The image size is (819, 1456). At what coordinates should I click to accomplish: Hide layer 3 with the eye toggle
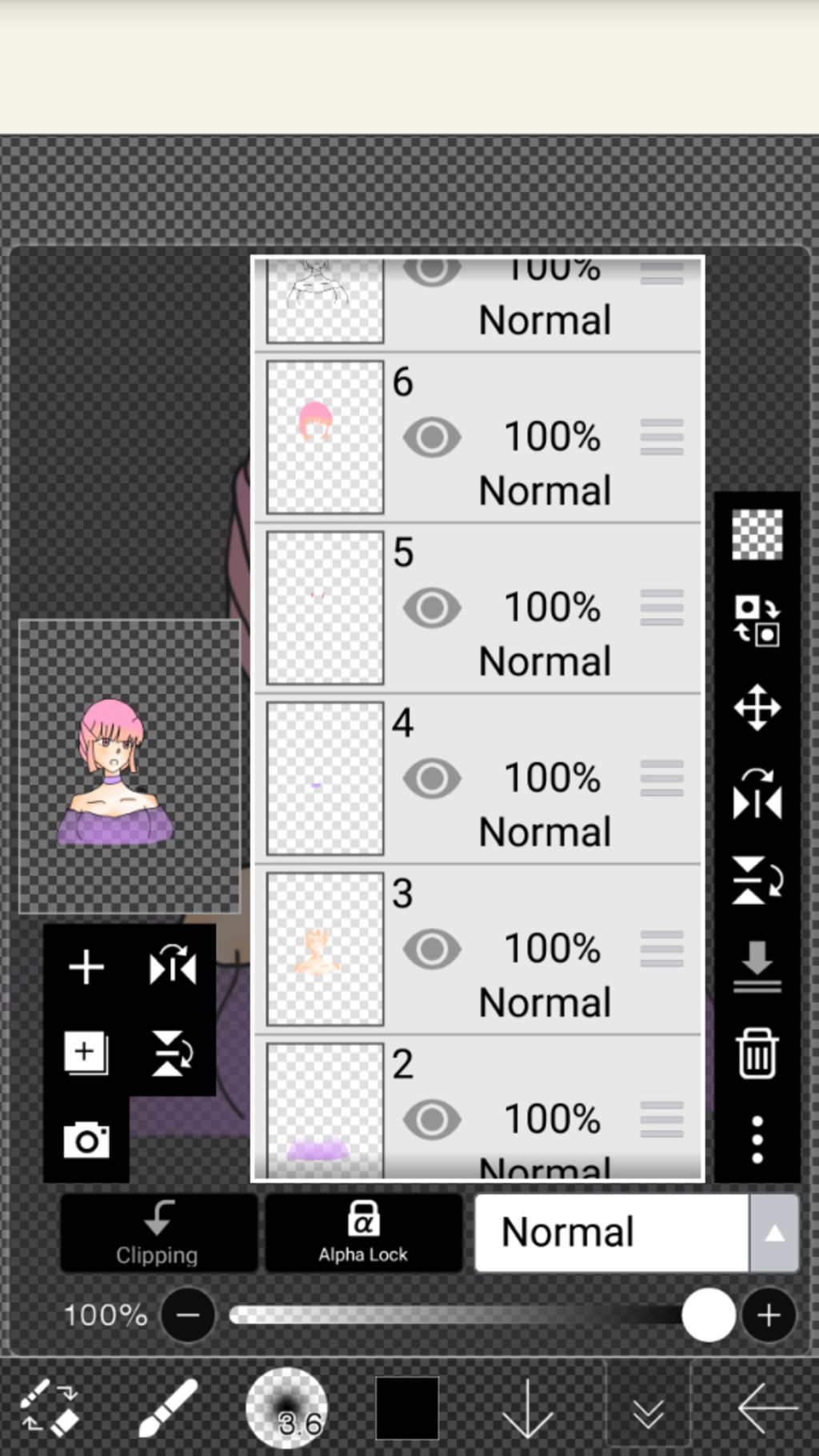432,949
